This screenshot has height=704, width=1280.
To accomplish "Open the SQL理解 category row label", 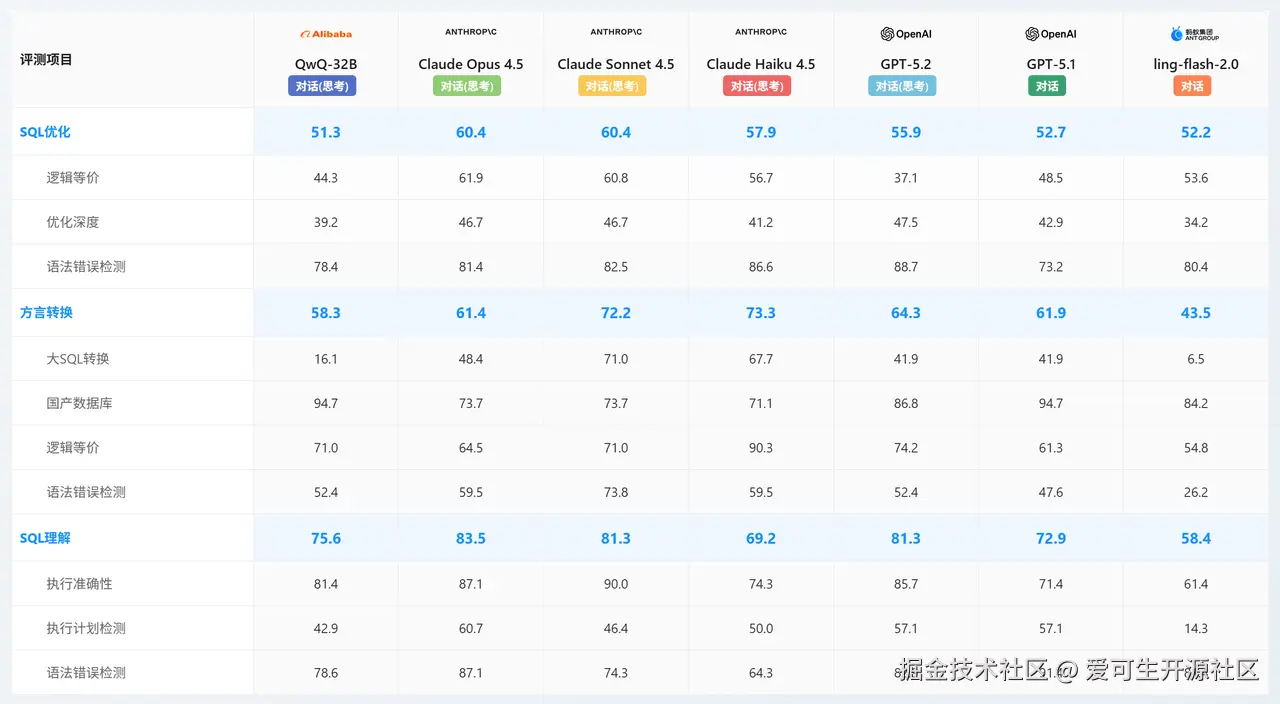I will pos(45,538).
